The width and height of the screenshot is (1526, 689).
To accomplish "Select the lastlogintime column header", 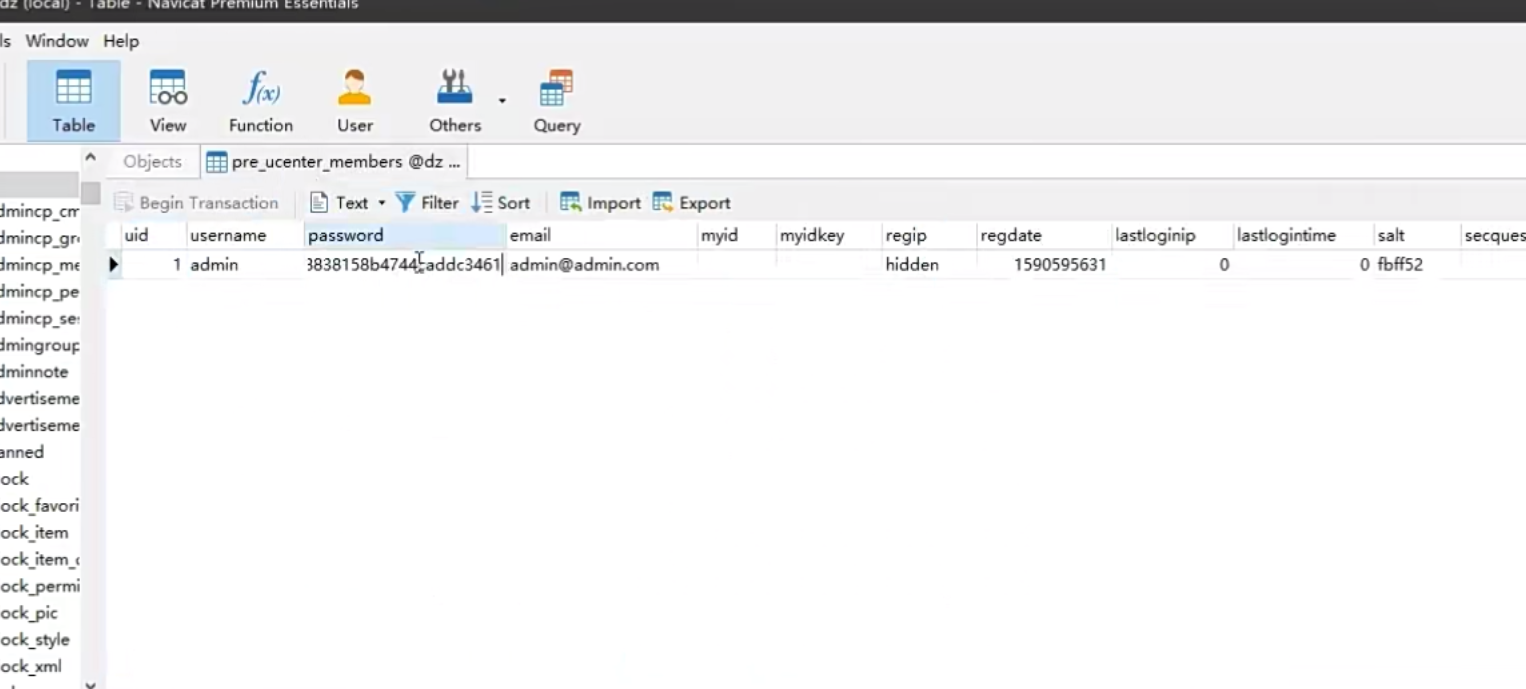I will (1302, 236).
